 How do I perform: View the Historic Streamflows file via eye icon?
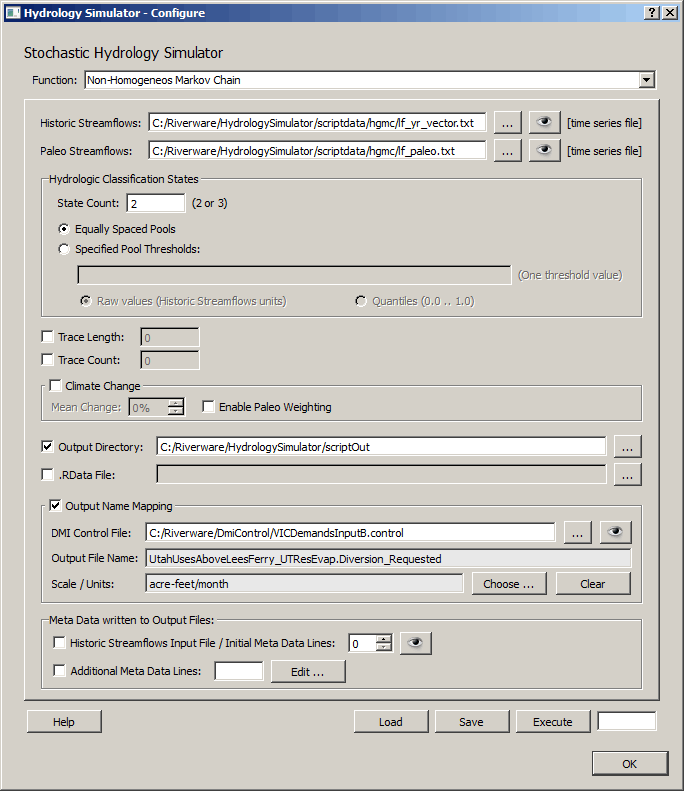point(544,123)
